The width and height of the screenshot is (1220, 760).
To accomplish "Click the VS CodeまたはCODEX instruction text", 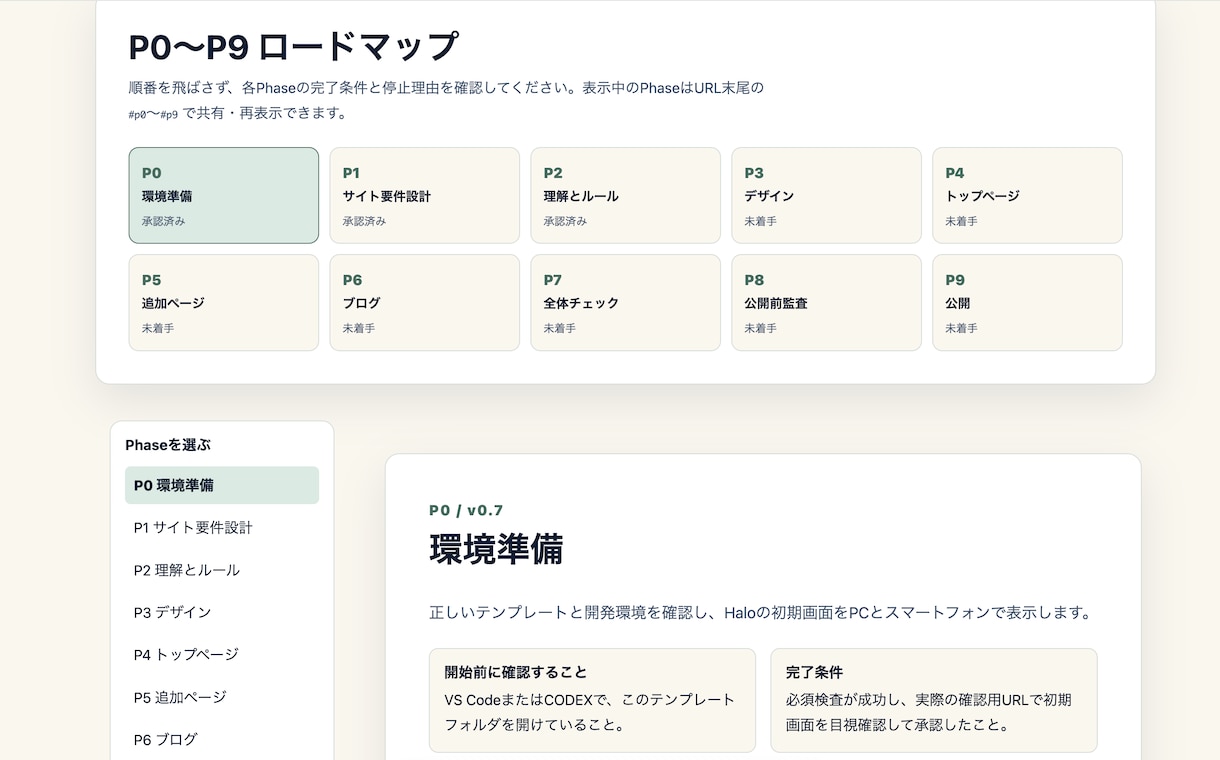I will click(x=589, y=712).
